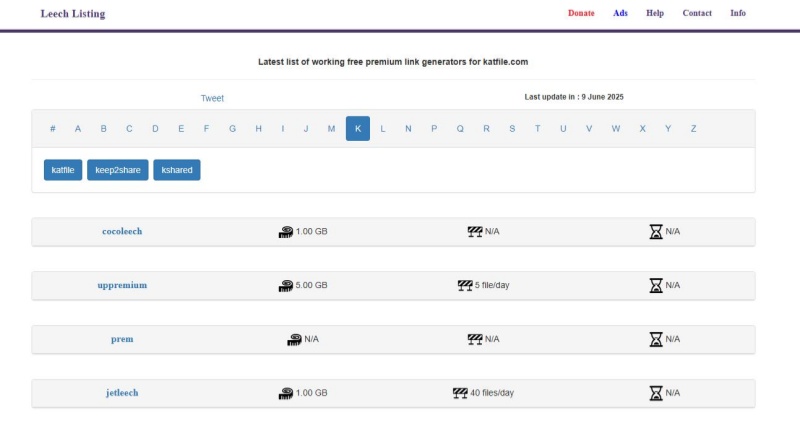The image size is (800, 429).
Task: Click the hourglass icon in cocoleech row
Action: pyautogui.click(x=656, y=232)
